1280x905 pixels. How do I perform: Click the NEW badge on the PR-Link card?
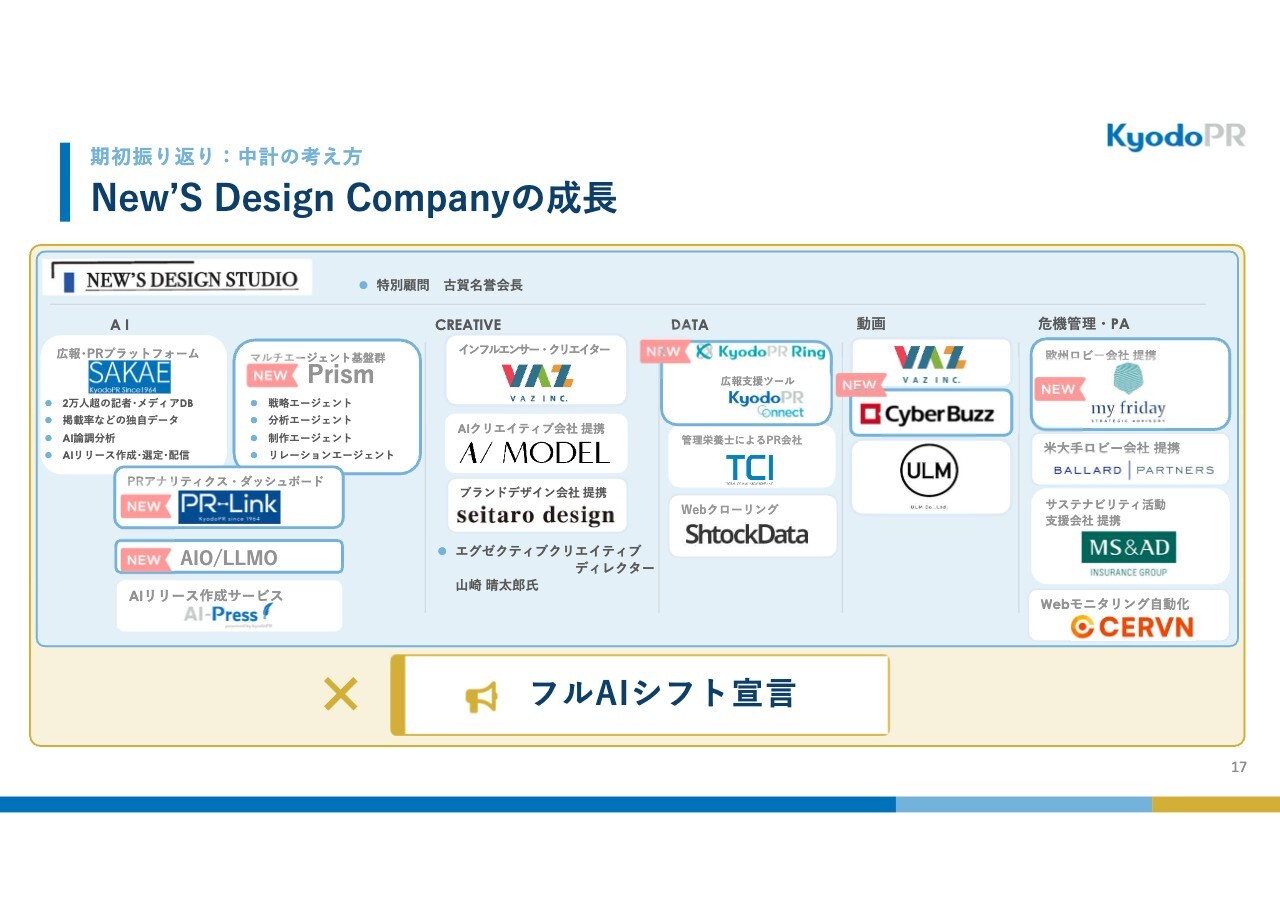(144, 507)
